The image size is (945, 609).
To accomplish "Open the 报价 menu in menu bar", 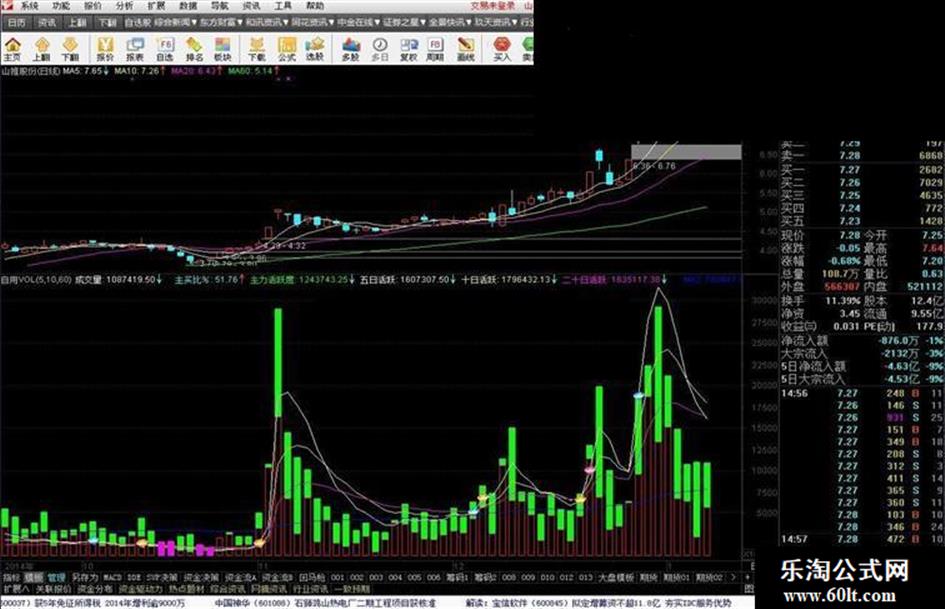I will point(93,5).
